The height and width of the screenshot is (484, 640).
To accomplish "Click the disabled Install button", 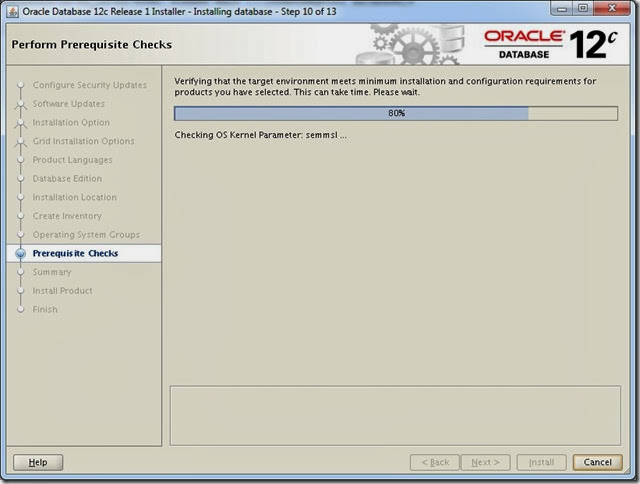I will point(541,462).
